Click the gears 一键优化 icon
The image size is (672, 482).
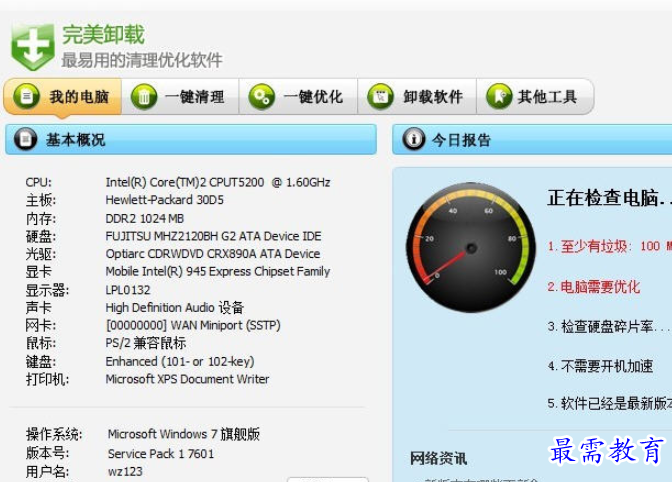[261, 97]
